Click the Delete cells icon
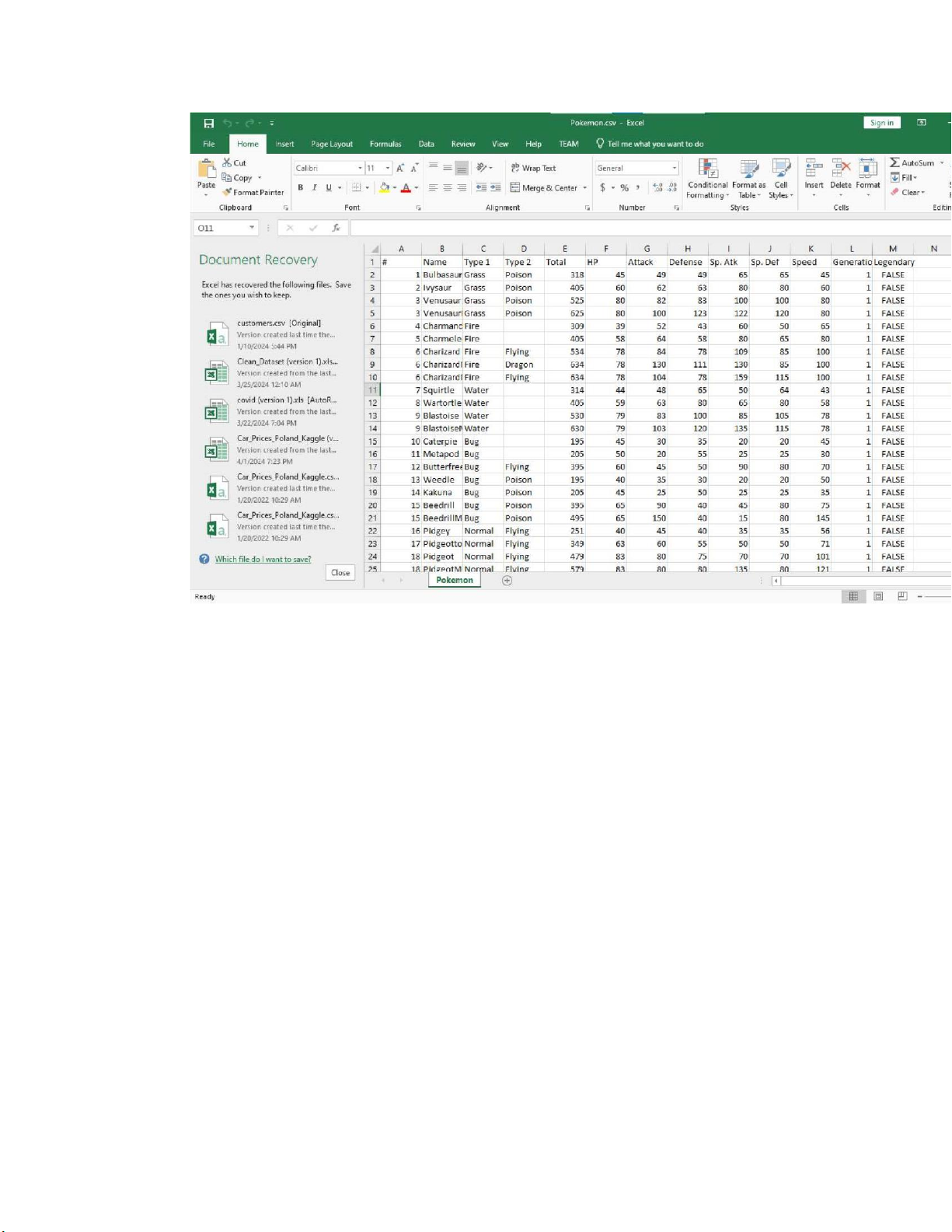Screen dimensions: 952x1232 [840, 169]
